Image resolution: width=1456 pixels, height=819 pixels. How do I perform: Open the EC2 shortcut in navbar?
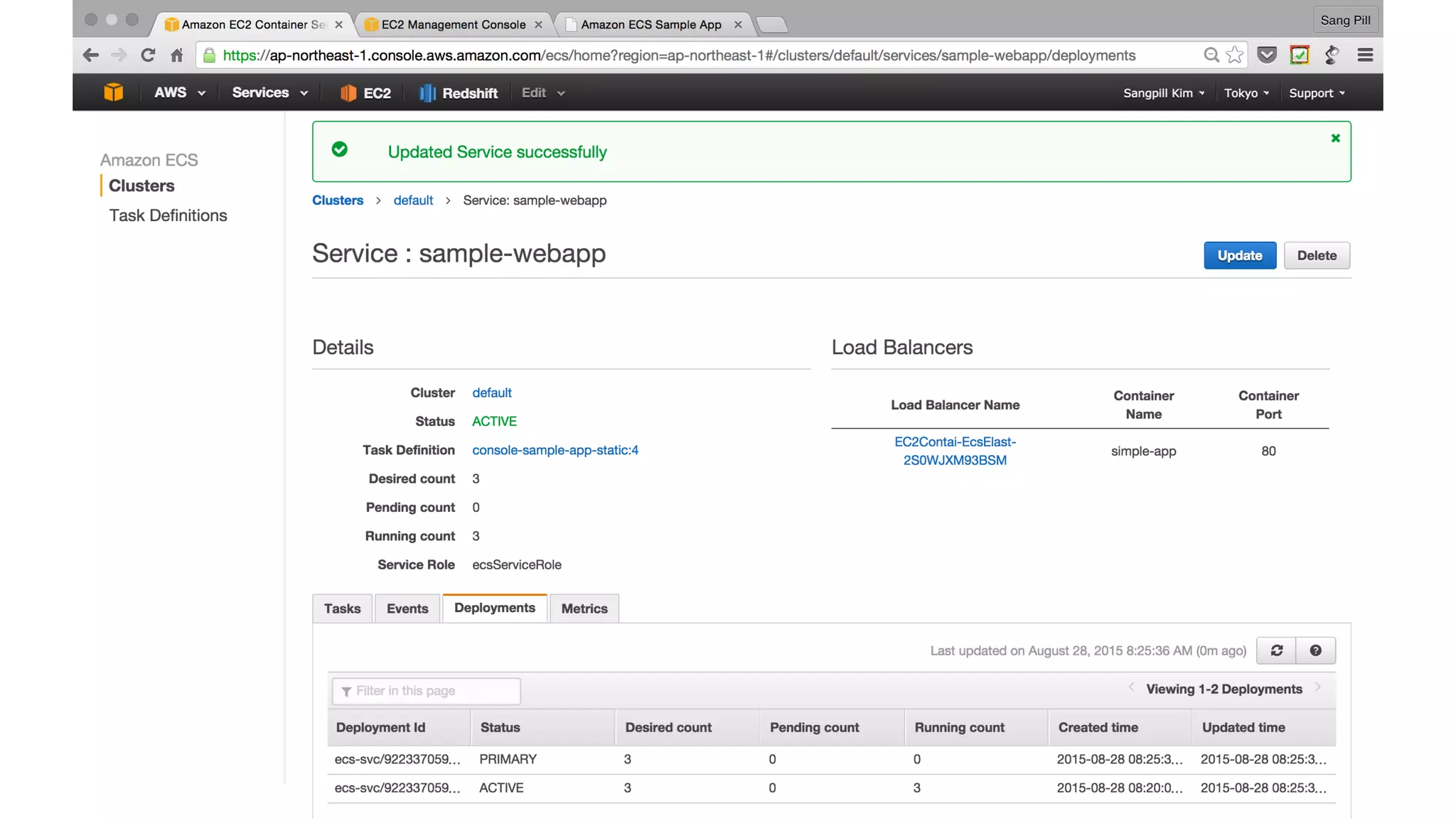pos(365,93)
